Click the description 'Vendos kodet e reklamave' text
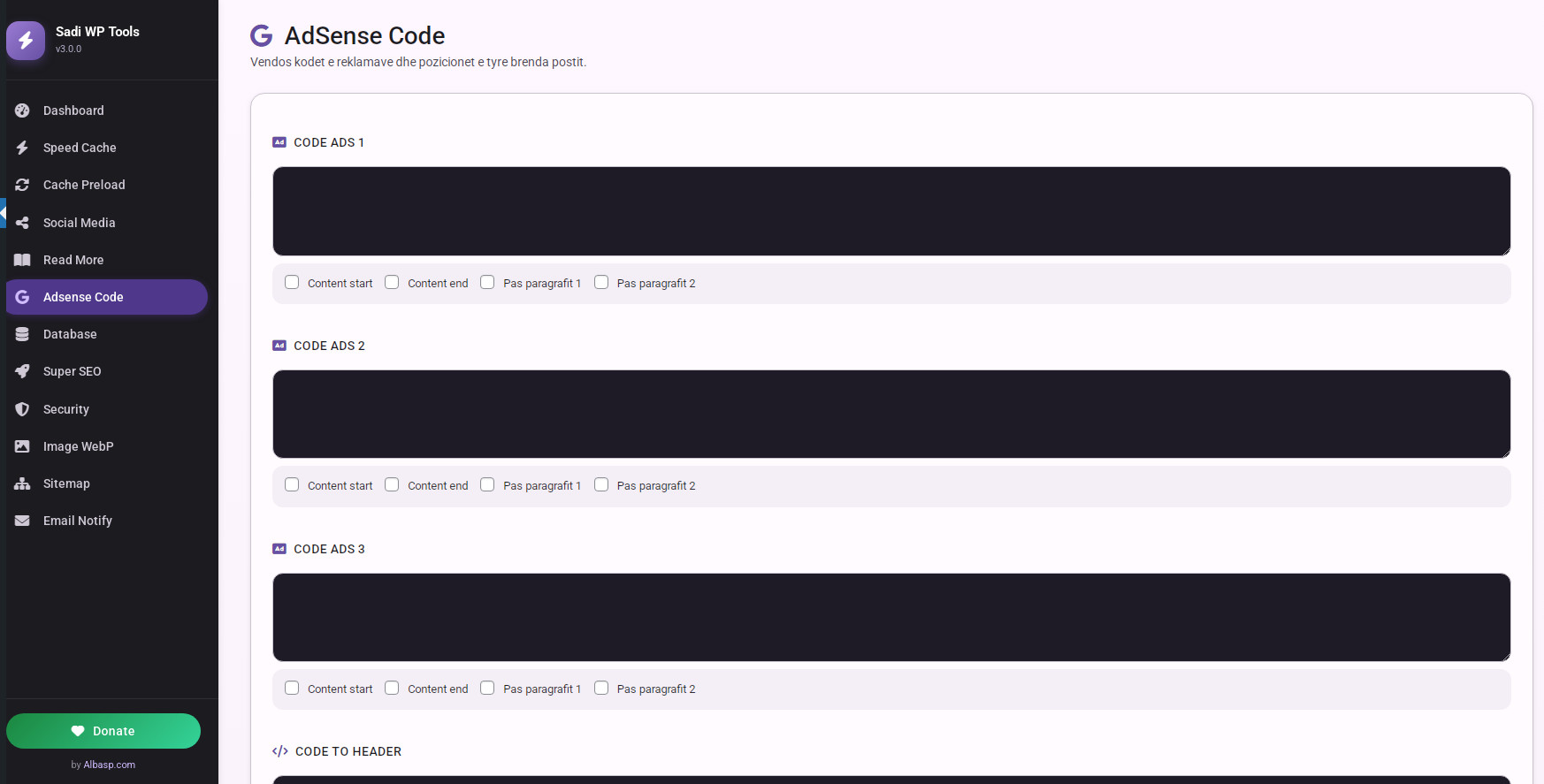Screen dimensions: 1544x784 pyautogui.click(x=418, y=62)
